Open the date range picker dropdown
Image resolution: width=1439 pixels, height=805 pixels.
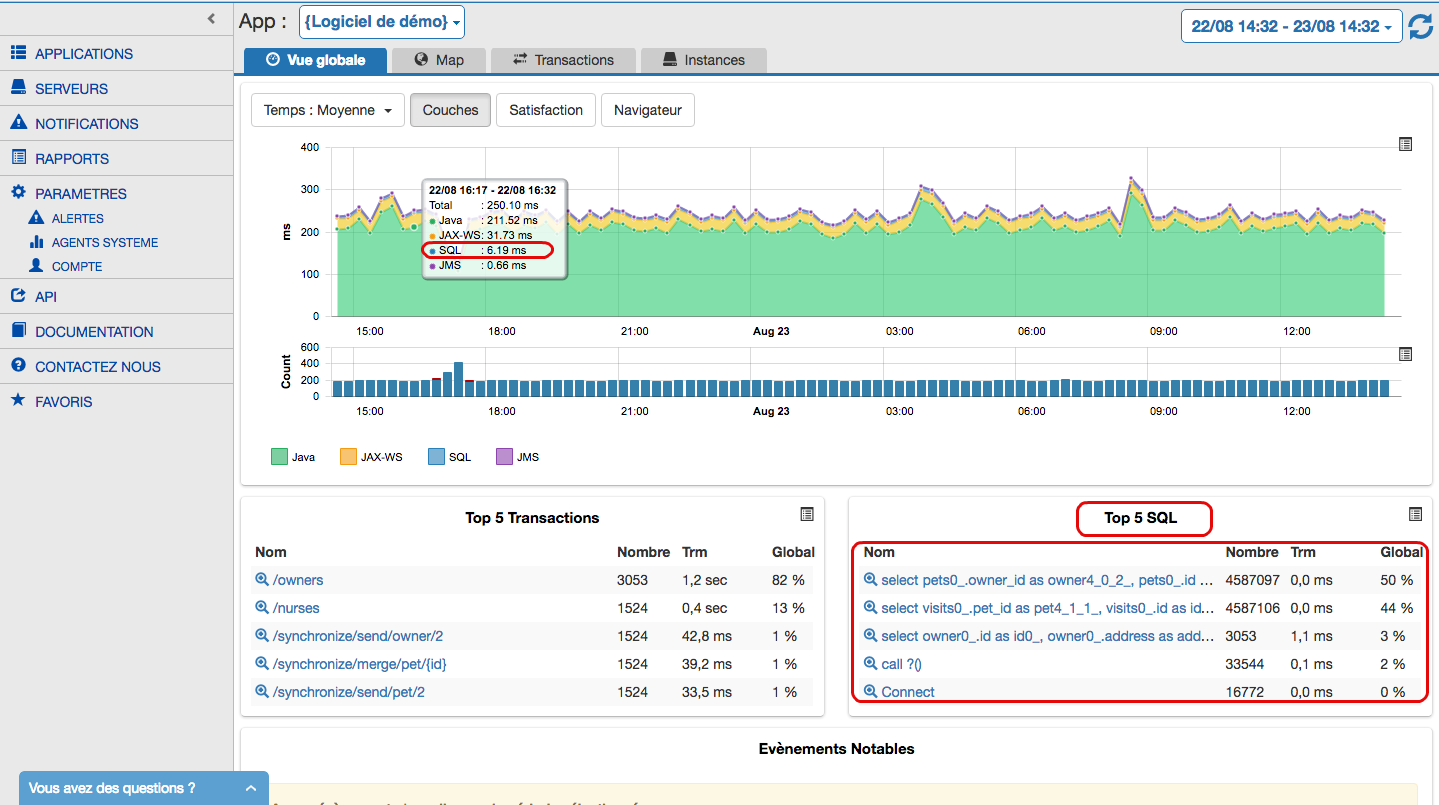point(1290,27)
